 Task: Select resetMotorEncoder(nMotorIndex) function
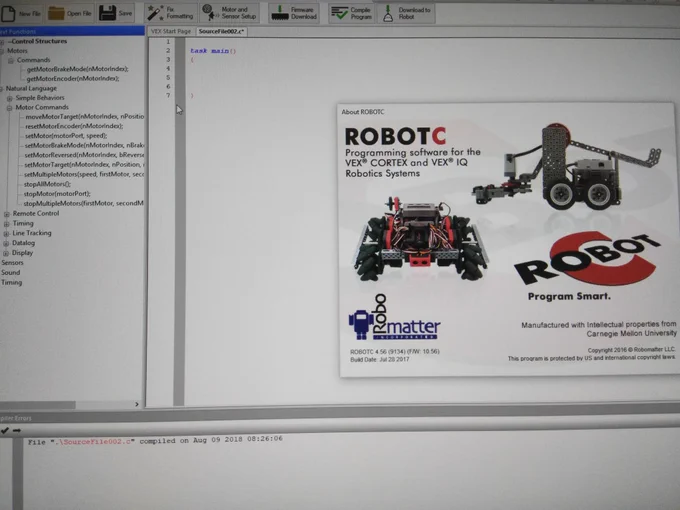(74, 126)
